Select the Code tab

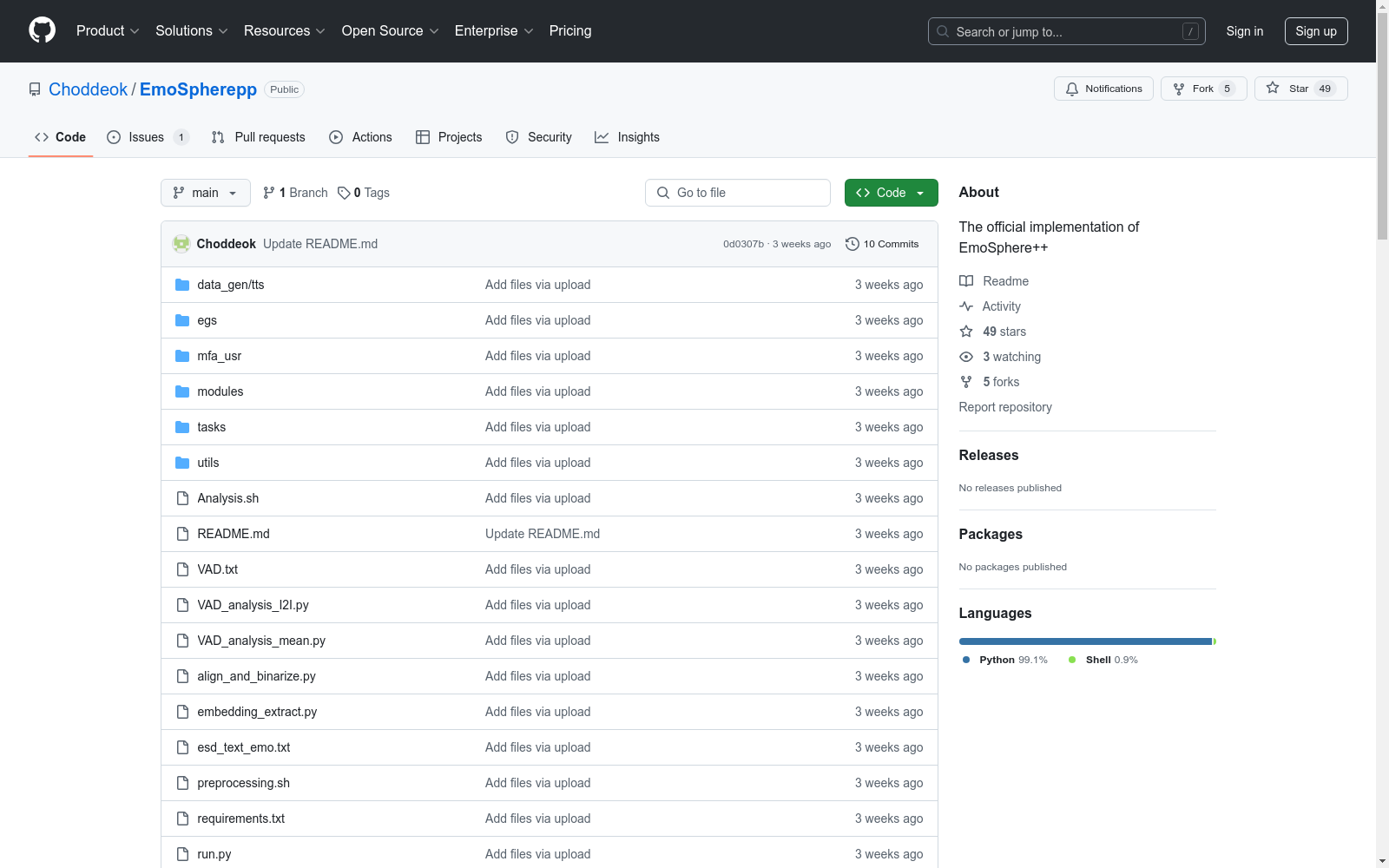(61, 137)
